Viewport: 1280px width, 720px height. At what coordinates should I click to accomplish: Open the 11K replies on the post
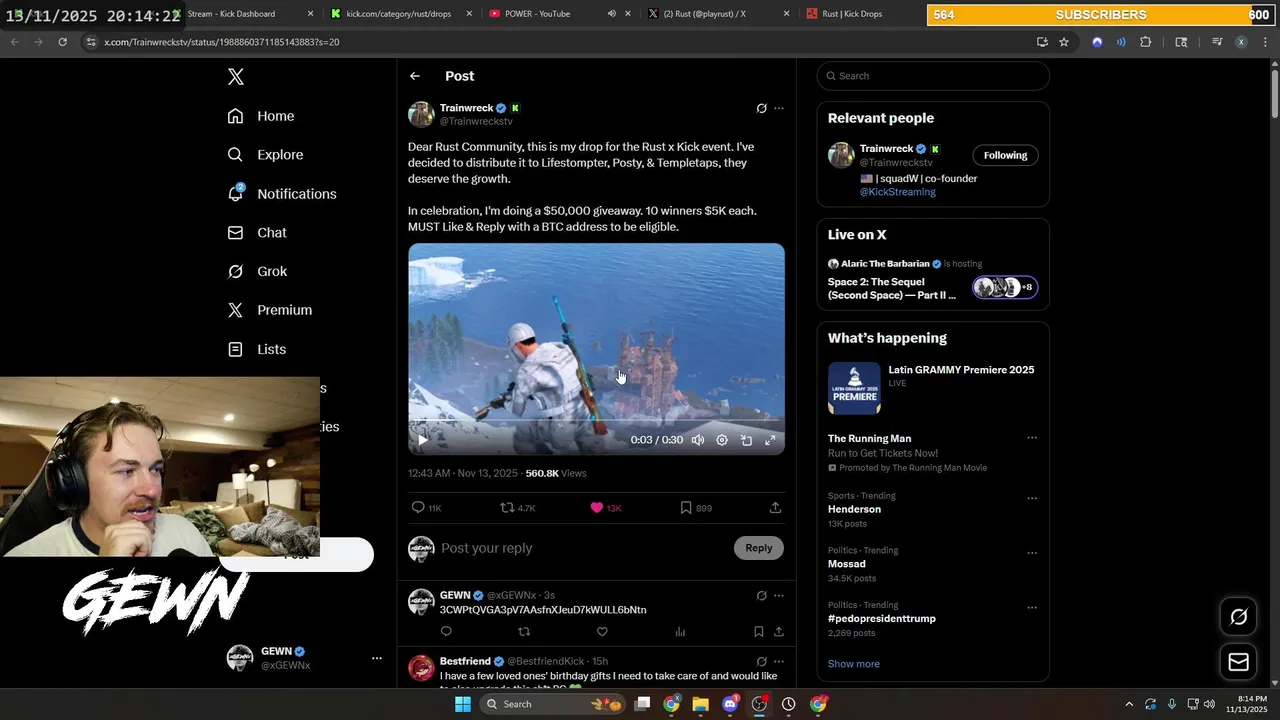pos(427,508)
